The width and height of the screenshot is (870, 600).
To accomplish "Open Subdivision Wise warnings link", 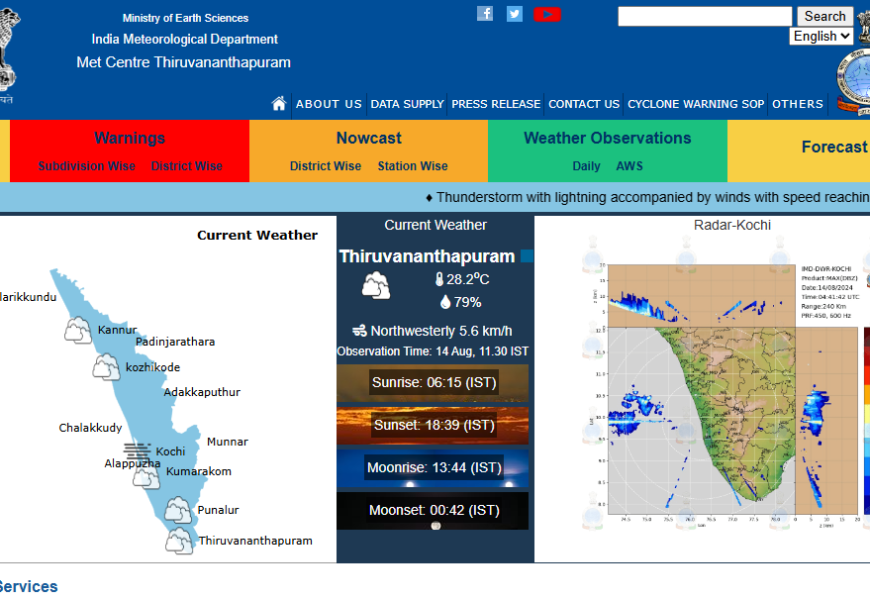I will point(87,166).
